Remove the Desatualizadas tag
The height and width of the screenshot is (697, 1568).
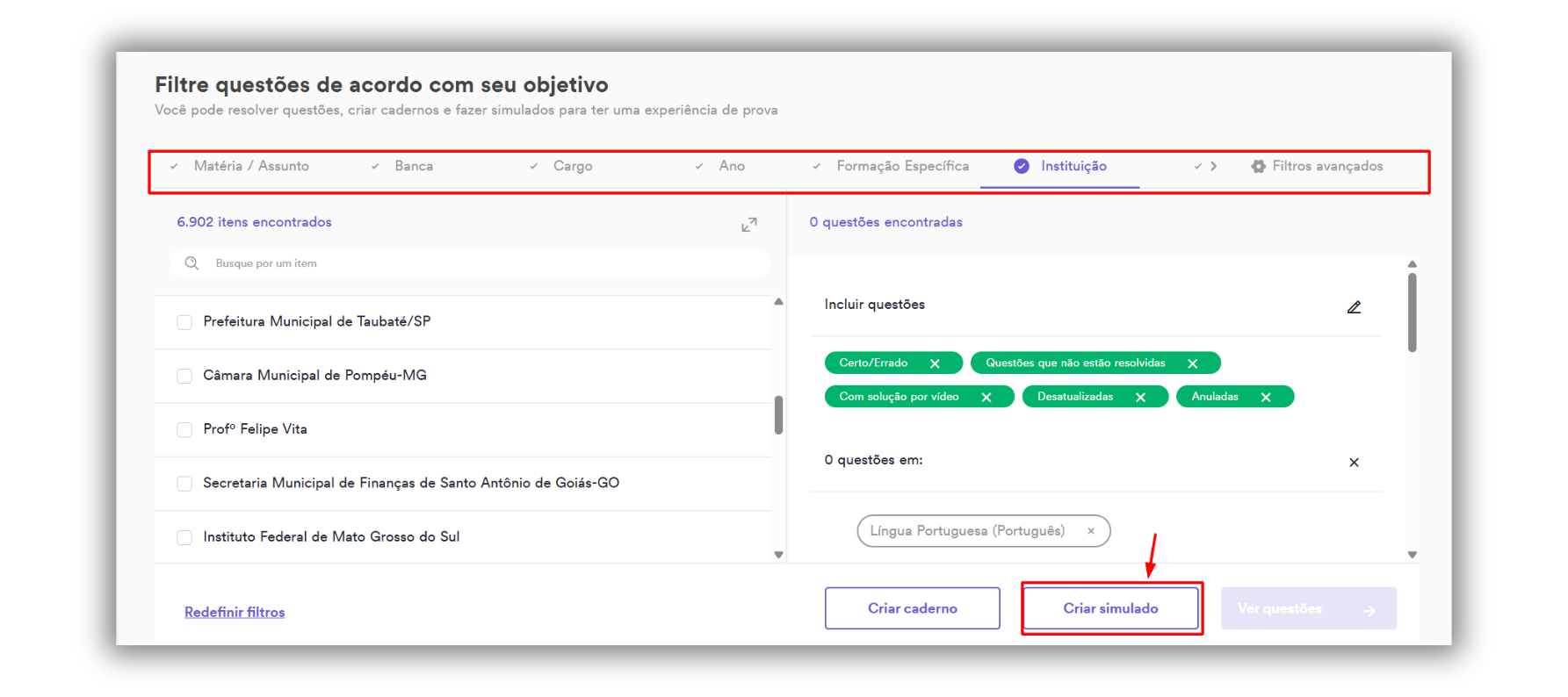coord(1140,398)
